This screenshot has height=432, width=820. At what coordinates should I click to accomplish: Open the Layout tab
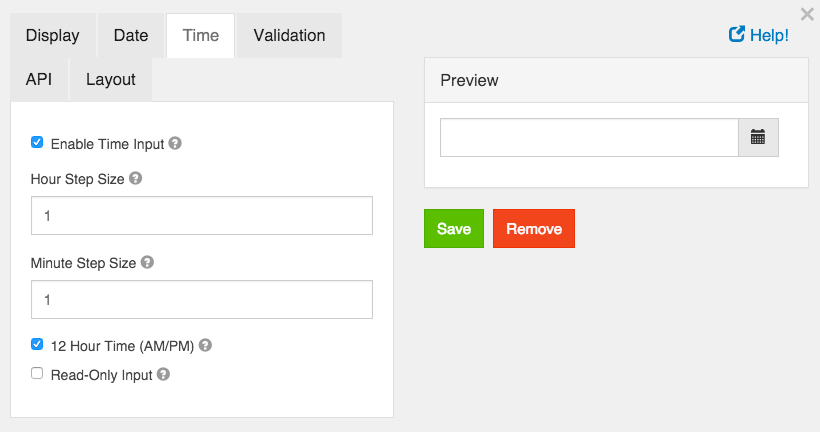[111, 80]
